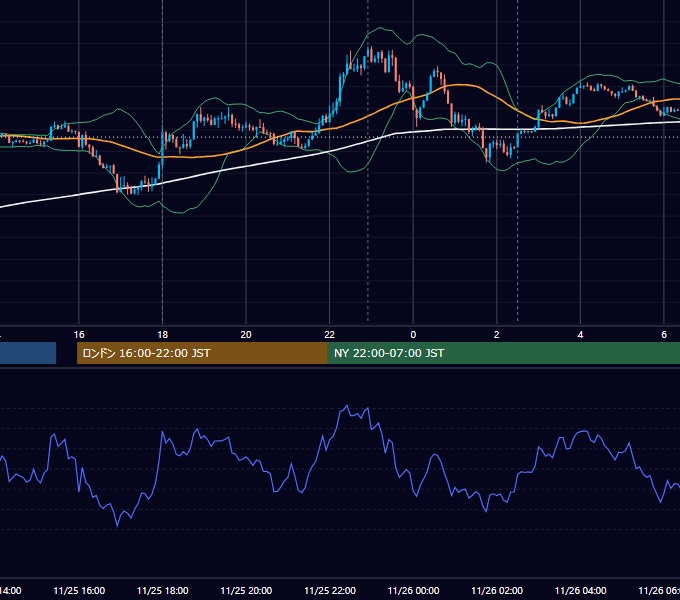Click the NY 22:00-07:00 JST session bar
This screenshot has height=600, width=680.
tap(503, 353)
